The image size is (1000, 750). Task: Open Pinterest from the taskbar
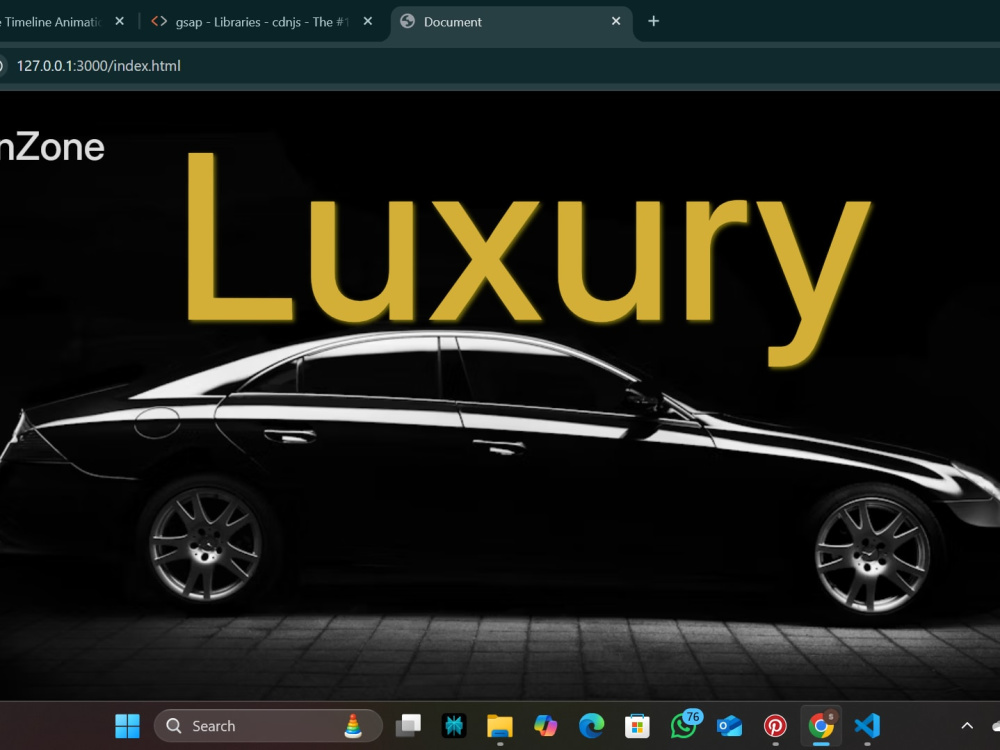click(775, 726)
